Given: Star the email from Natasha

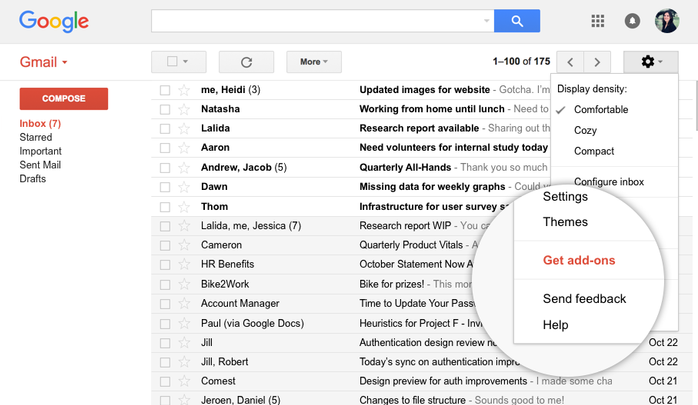Looking at the screenshot, I should click(184, 109).
